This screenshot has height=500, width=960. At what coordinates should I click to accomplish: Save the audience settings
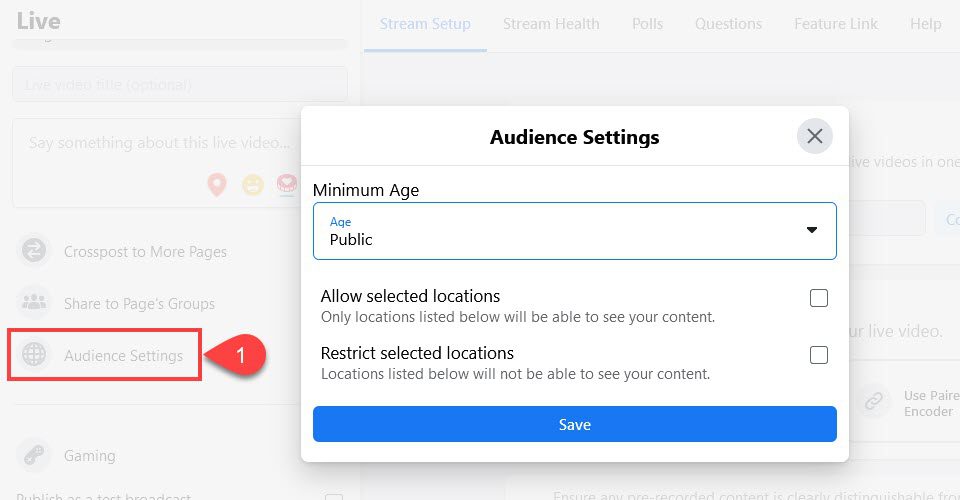574,424
